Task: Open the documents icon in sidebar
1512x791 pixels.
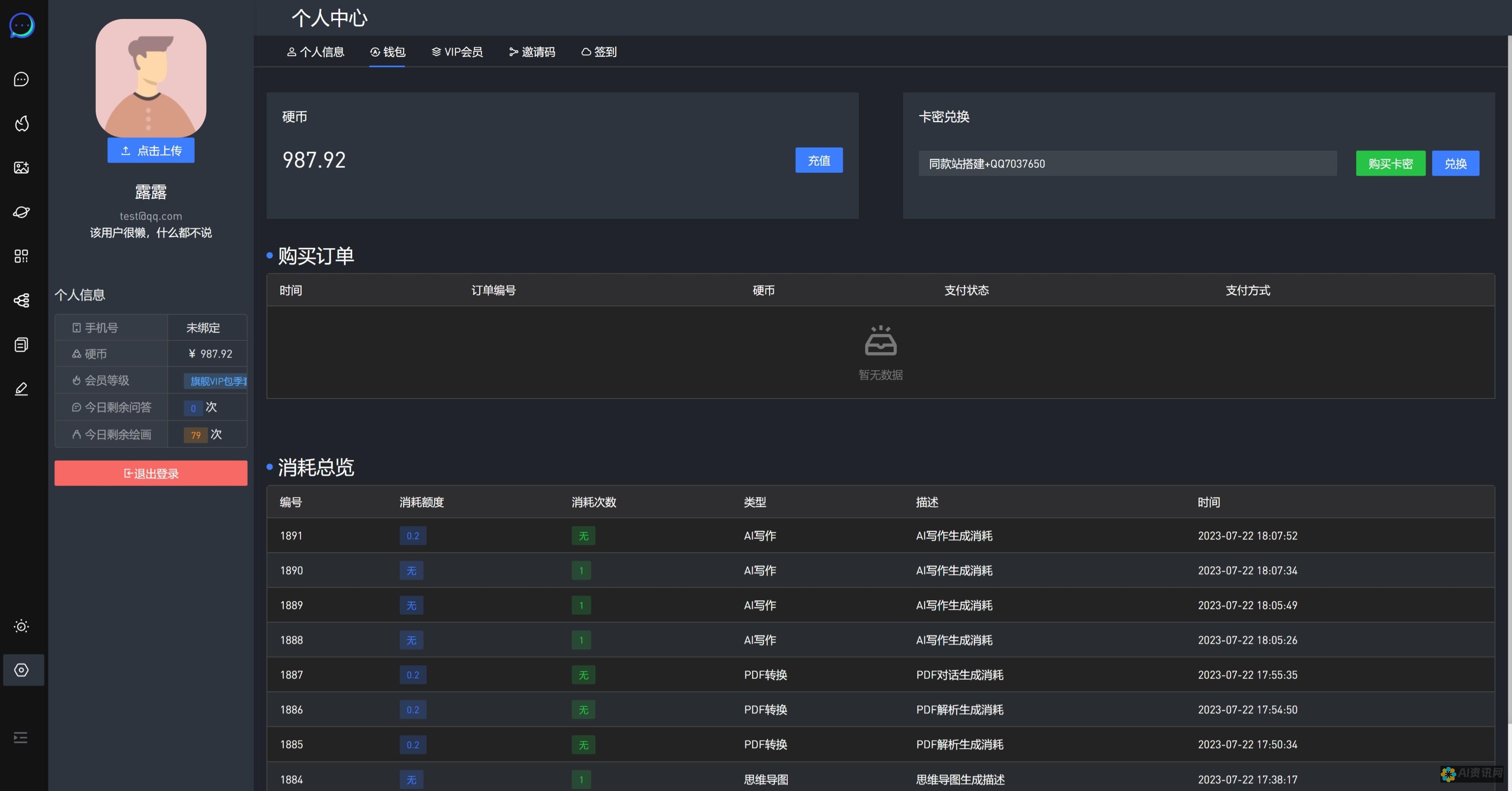Action: point(21,345)
